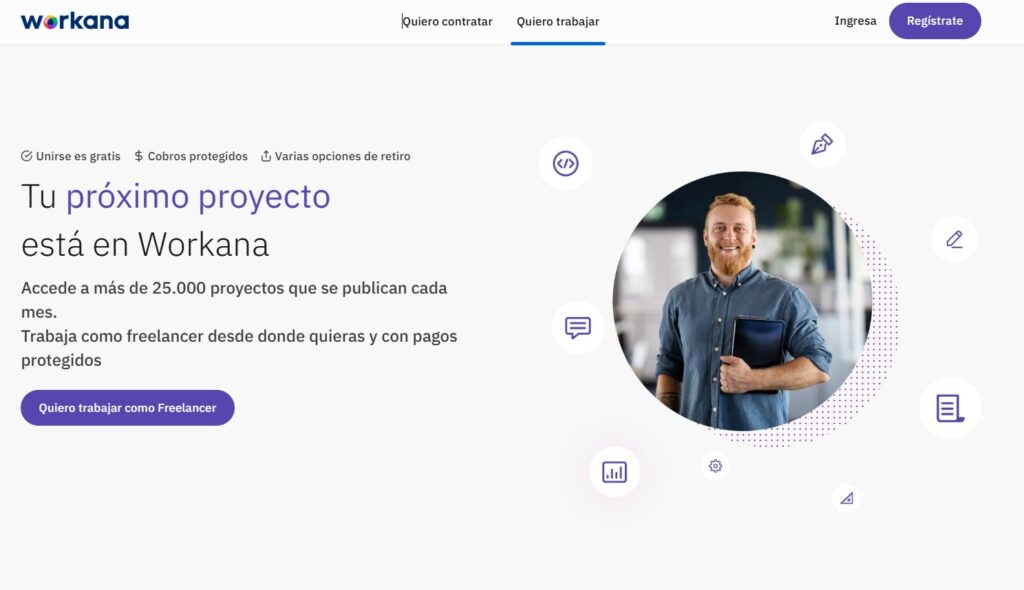Click the chat message bubble icon

(578, 327)
